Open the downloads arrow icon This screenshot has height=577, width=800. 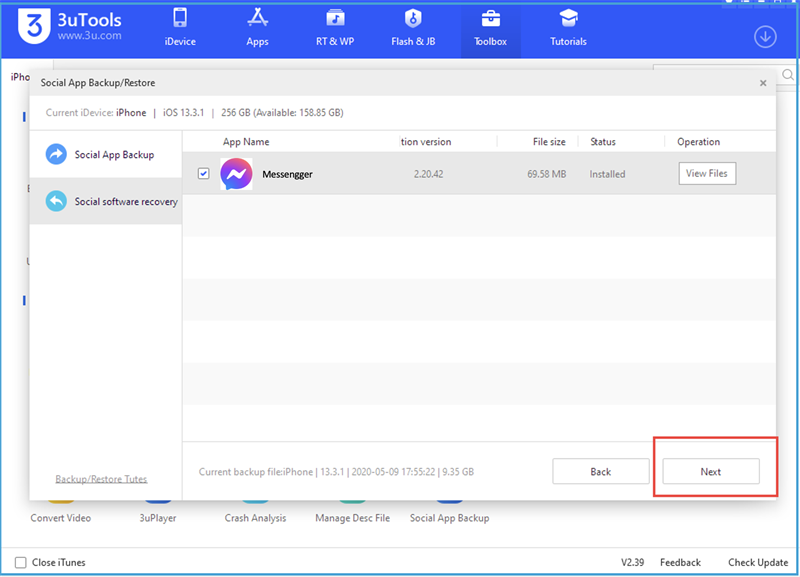coord(765,37)
